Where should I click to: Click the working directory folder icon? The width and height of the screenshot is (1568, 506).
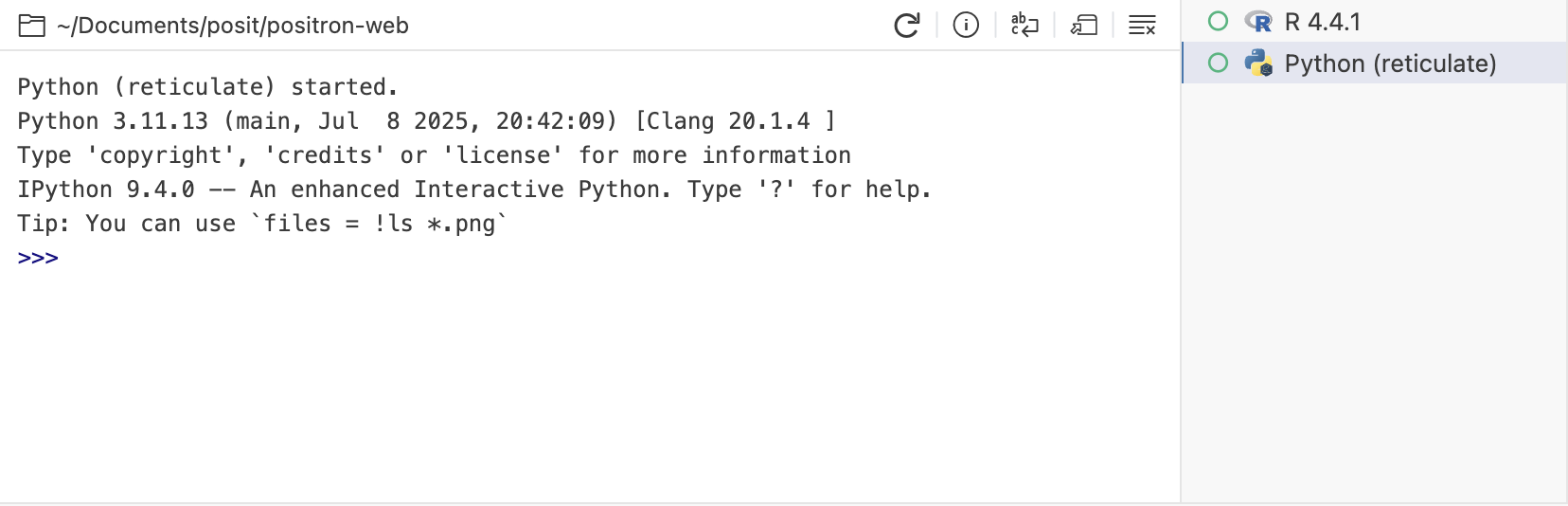click(x=32, y=26)
